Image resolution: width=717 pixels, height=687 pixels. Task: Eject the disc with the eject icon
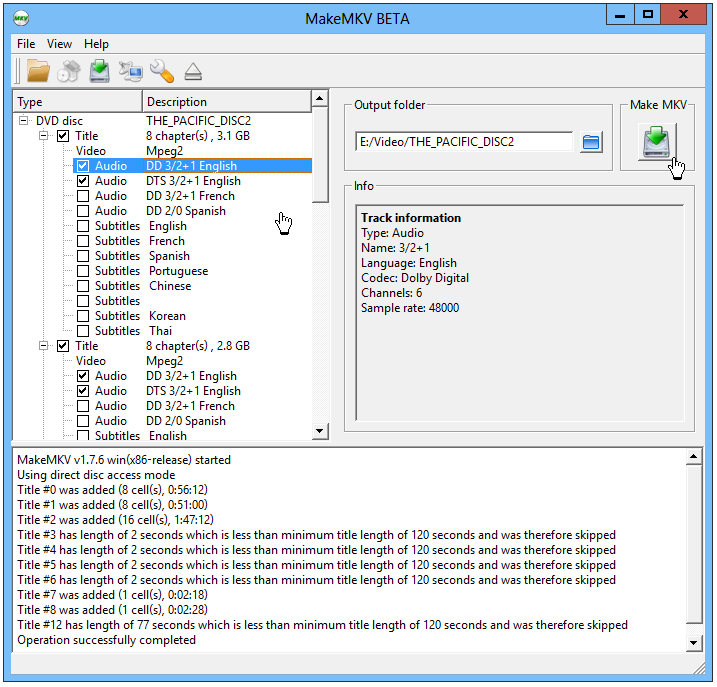193,72
